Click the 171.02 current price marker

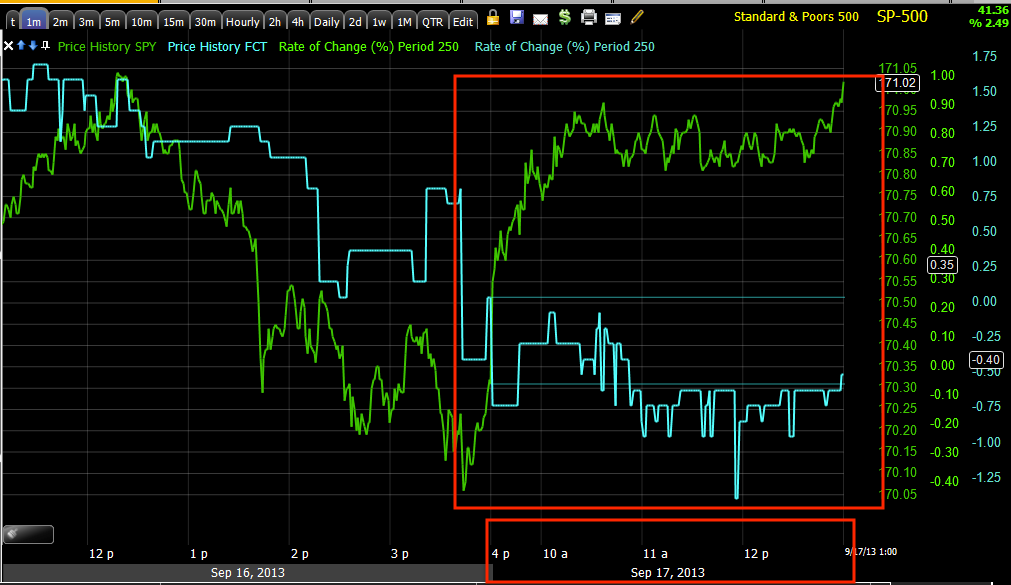898,83
